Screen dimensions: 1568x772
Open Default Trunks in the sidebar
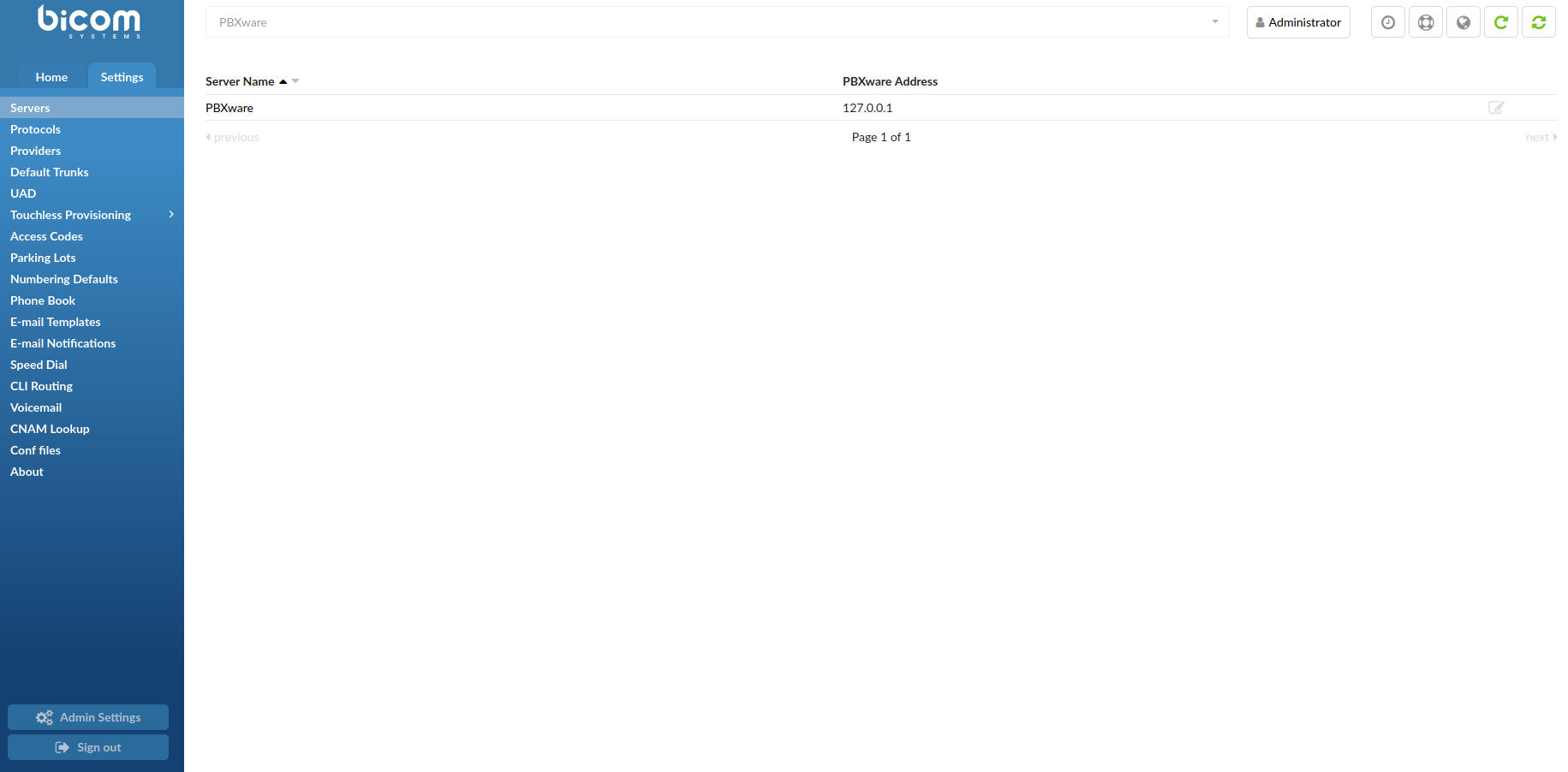pos(92,172)
